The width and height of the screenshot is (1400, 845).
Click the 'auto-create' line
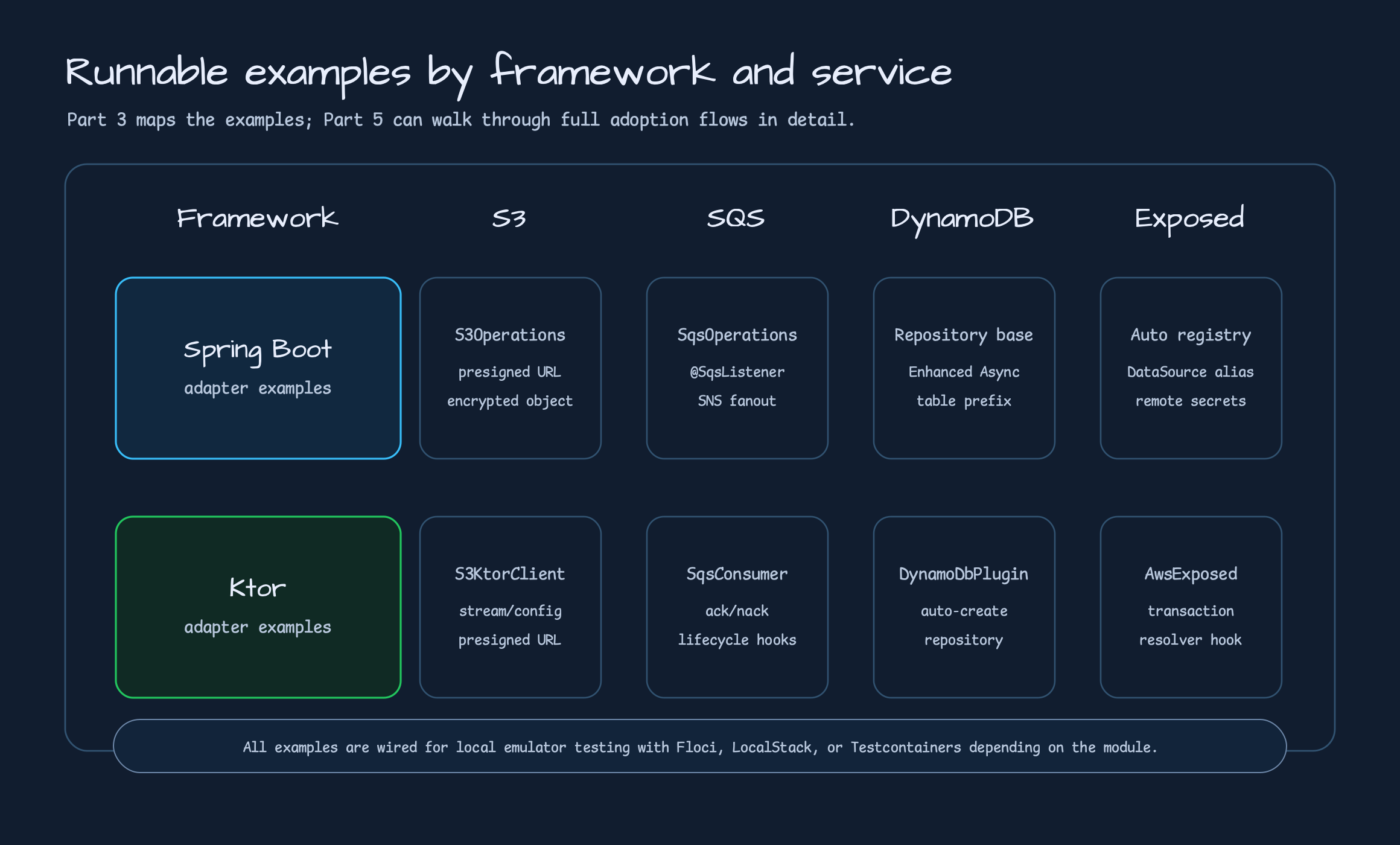coord(964,611)
